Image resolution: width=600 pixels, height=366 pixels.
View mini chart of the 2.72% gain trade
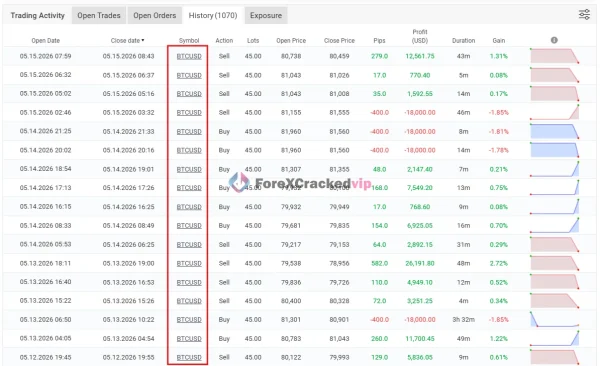pyautogui.click(x=554, y=263)
